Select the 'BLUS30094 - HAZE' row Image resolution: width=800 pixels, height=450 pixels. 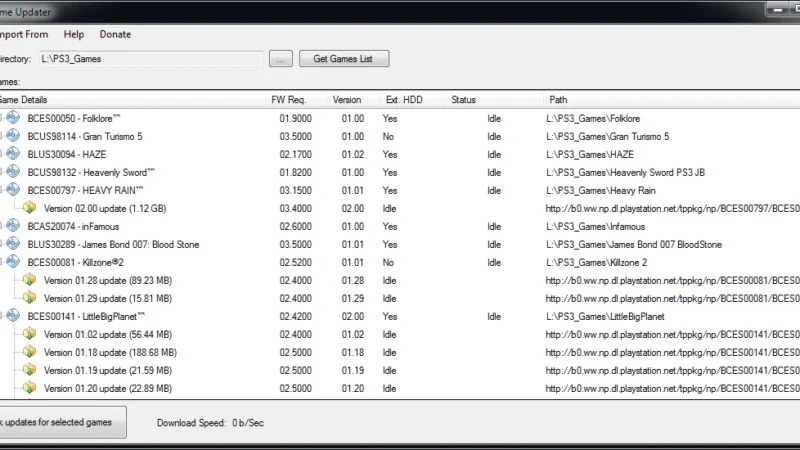[67, 154]
